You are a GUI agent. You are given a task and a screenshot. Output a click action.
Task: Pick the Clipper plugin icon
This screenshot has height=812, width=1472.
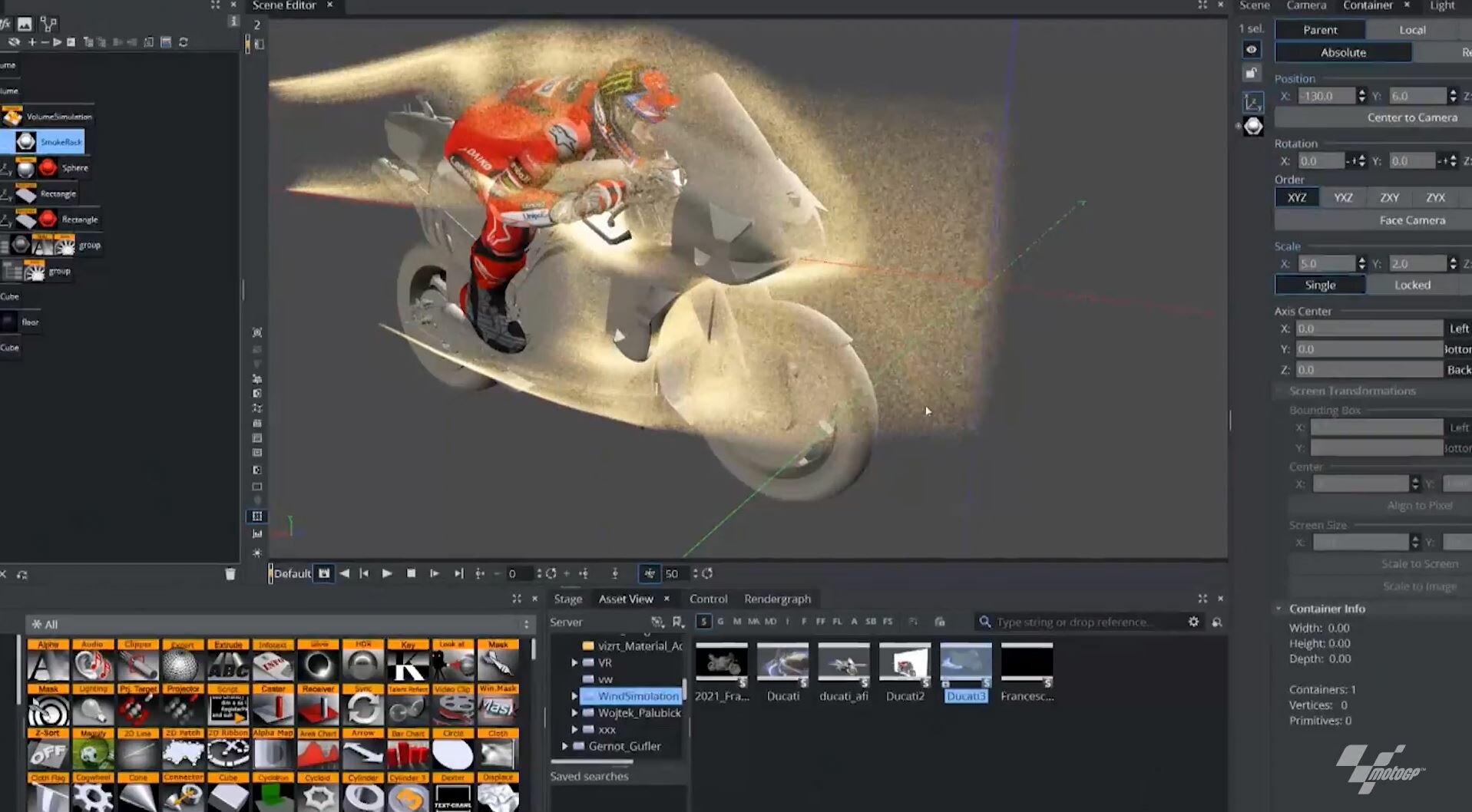[x=138, y=661]
